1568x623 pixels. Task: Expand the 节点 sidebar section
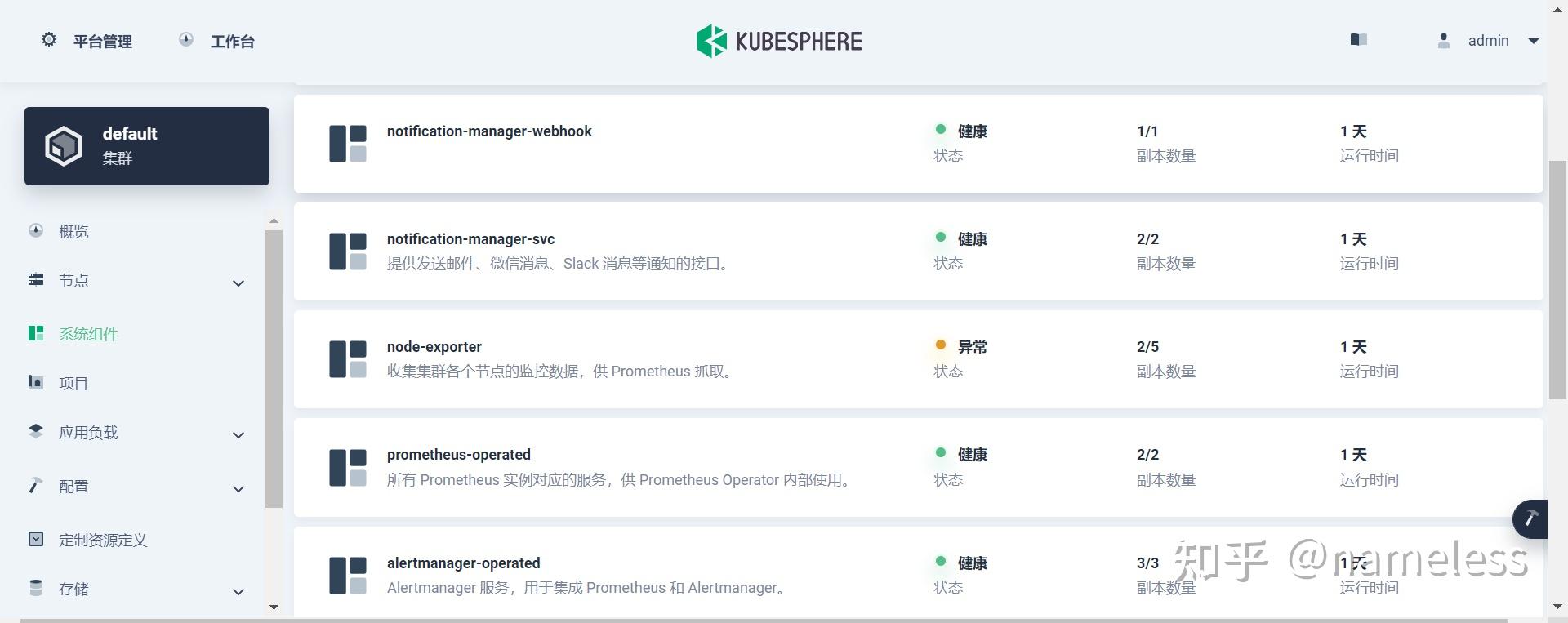point(238,283)
